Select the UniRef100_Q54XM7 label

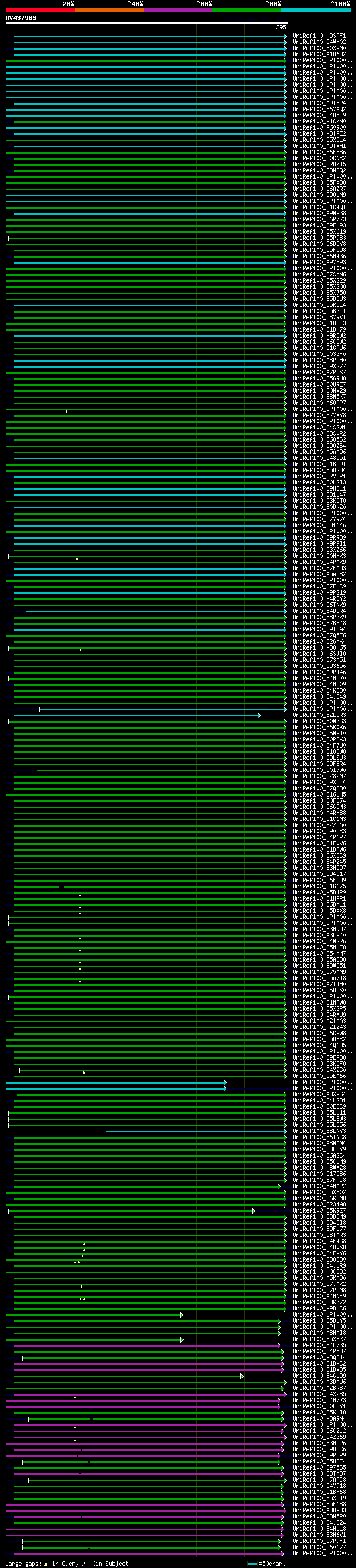319,954
